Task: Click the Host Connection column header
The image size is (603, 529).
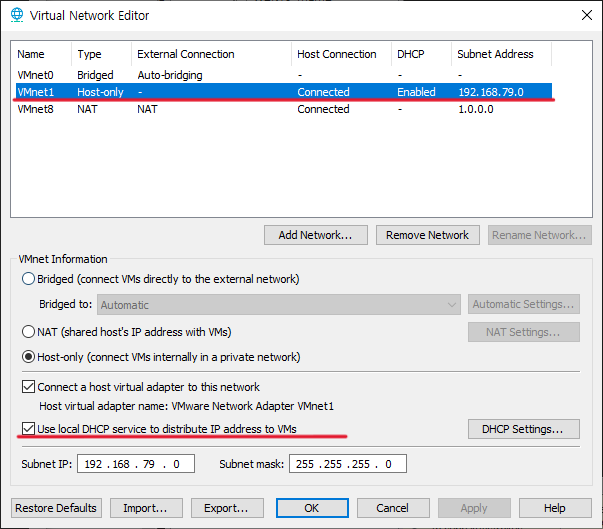Action: click(341, 54)
